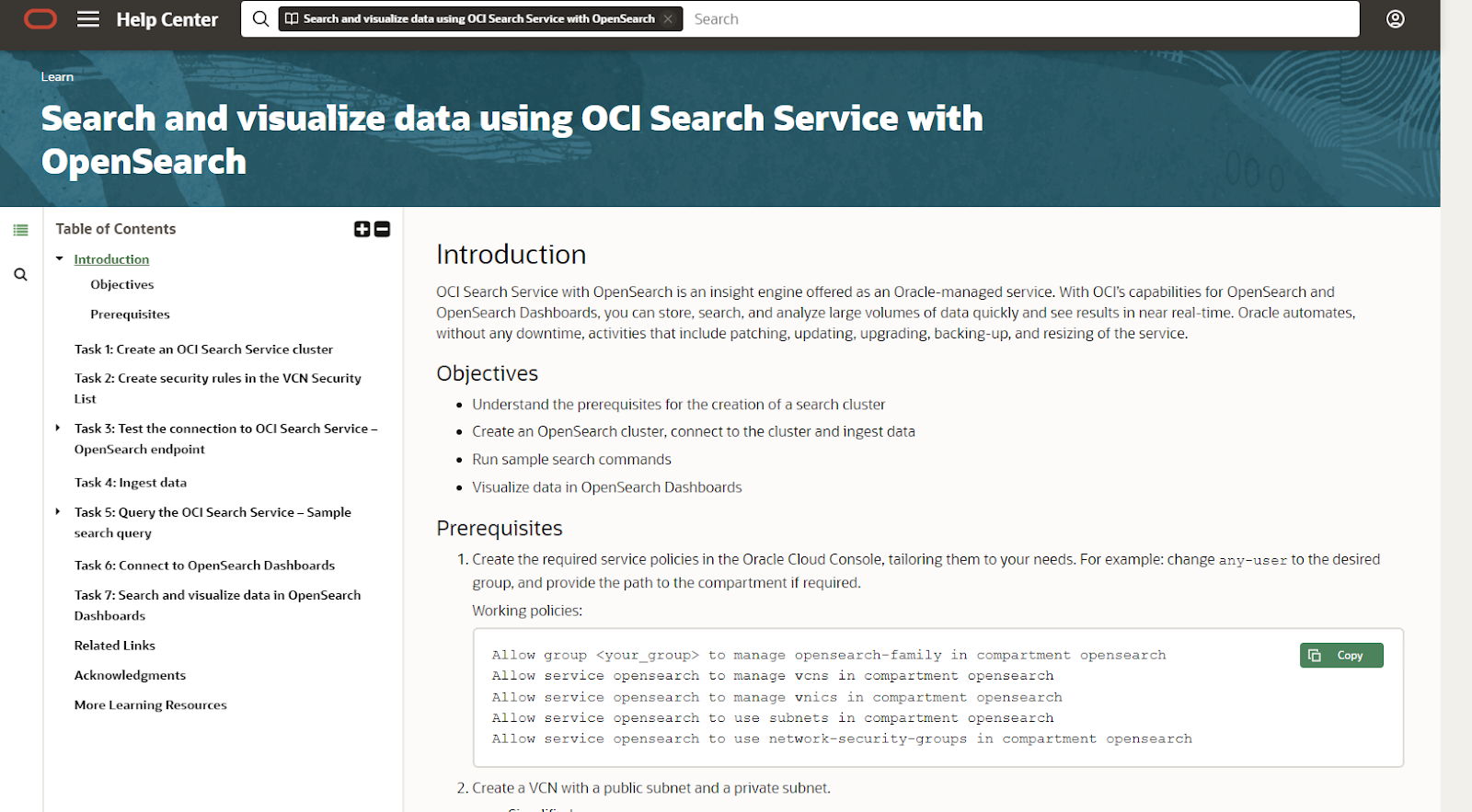Click 'Create a VCN with a public subnet' step
This screenshot has width=1472, height=812.
(x=650, y=788)
